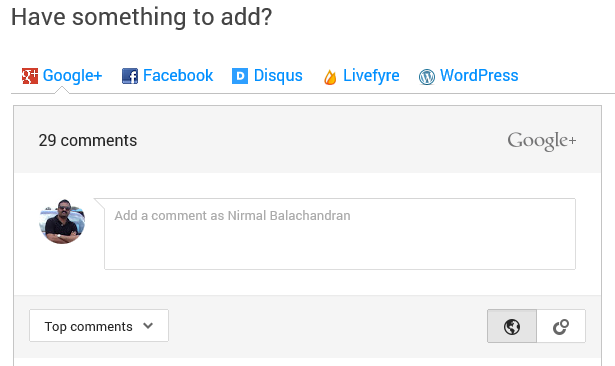The height and width of the screenshot is (366, 615).
Task: Focus the Add a comment text box
Action: [340, 234]
